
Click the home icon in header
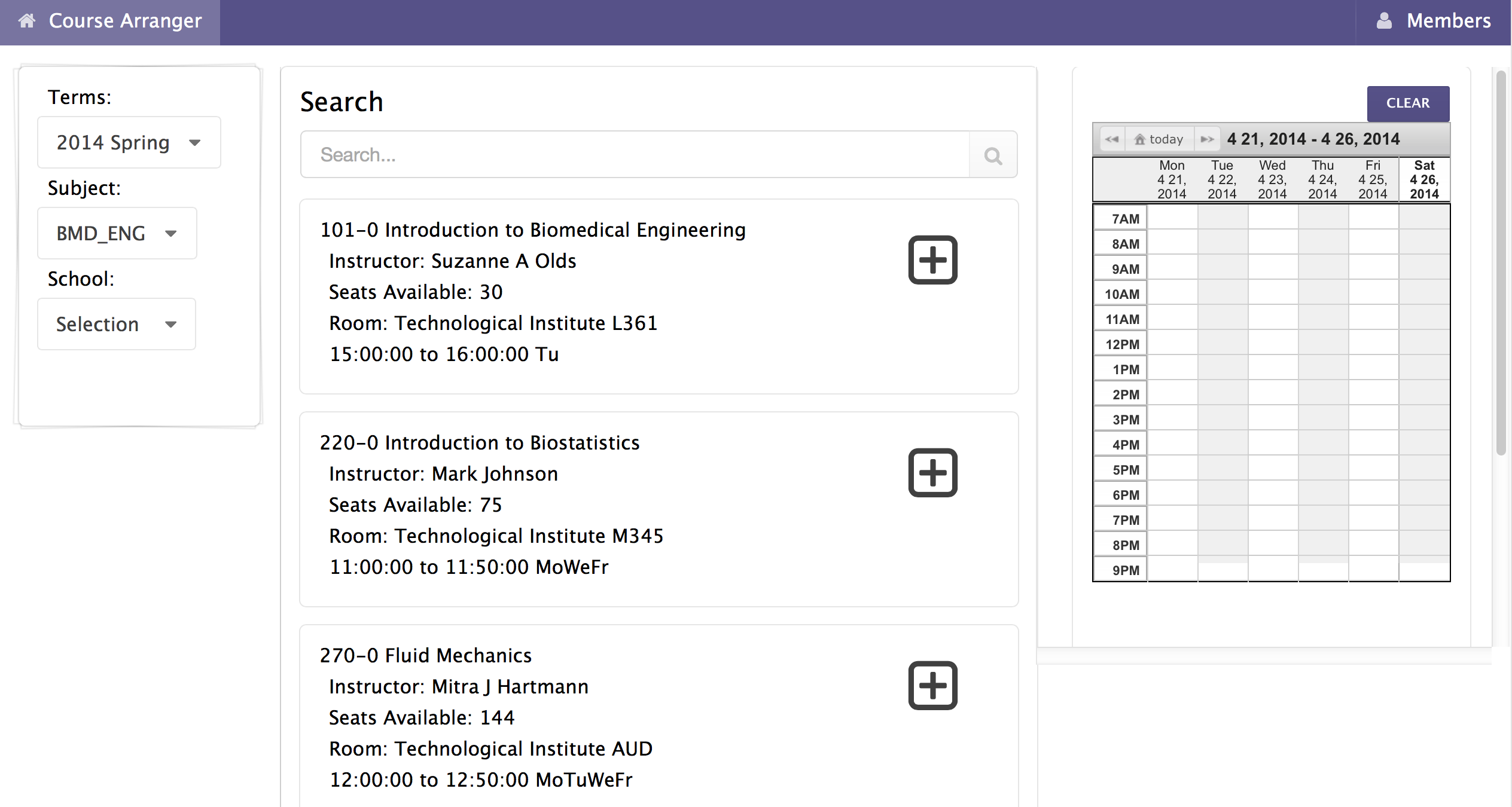(x=27, y=21)
